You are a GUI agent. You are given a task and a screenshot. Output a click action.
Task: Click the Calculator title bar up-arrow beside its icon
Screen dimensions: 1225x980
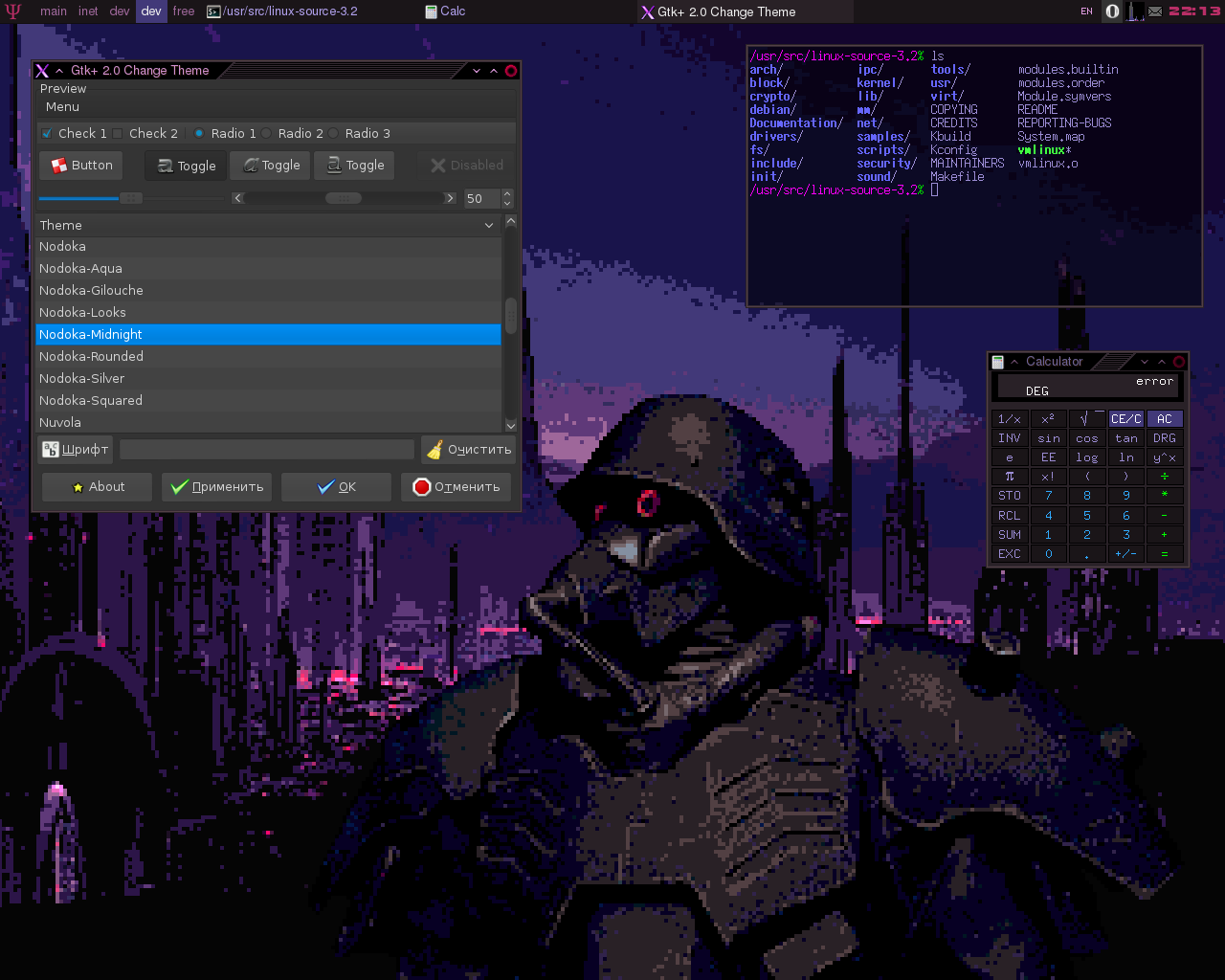[x=1014, y=362]
